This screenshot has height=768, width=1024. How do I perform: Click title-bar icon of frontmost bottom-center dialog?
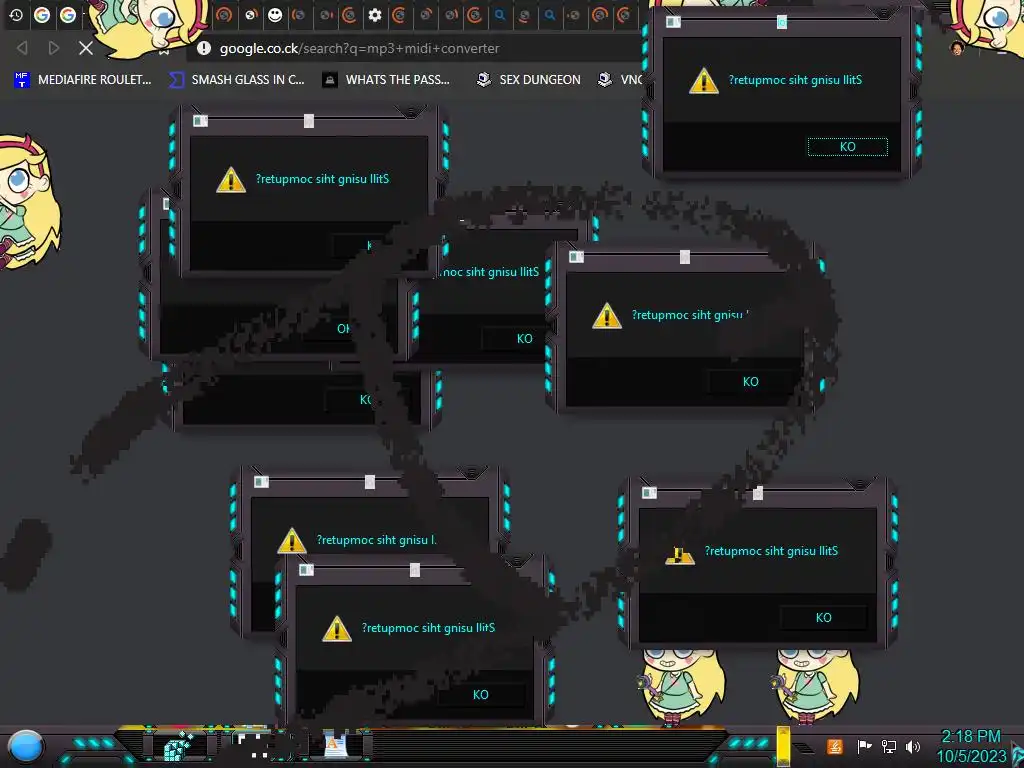click(306, 570)
